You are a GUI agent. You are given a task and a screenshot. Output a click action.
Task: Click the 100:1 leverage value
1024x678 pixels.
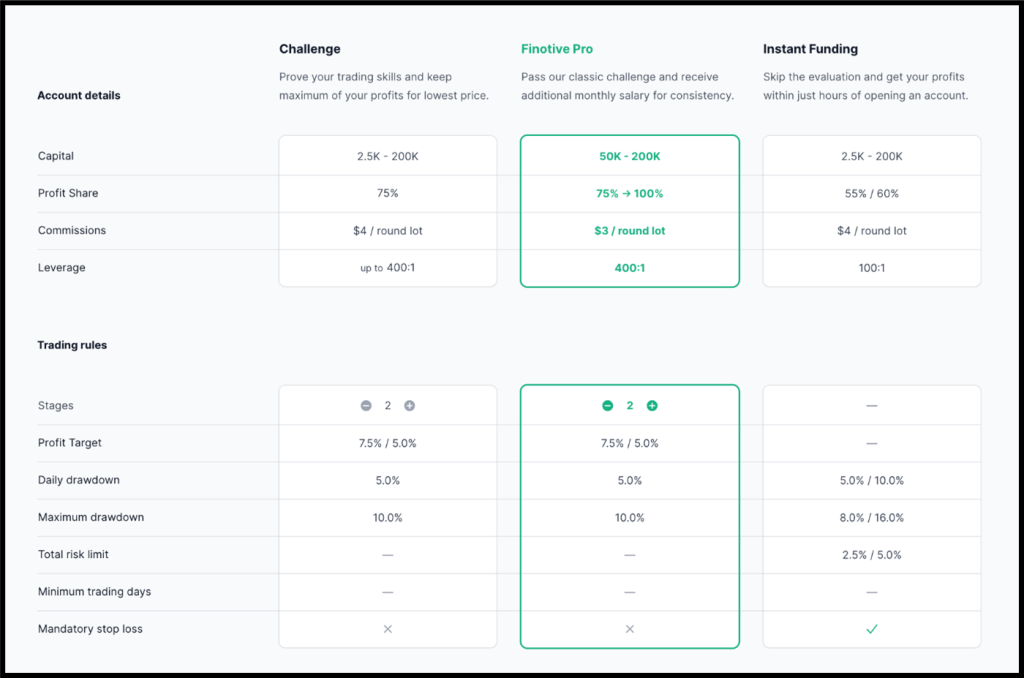point(872,268)
